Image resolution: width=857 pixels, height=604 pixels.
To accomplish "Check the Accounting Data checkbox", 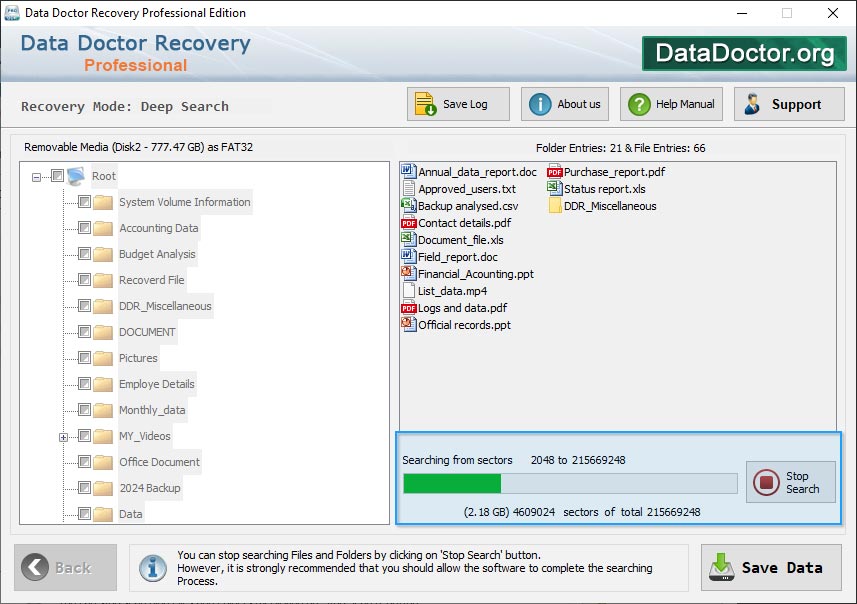I will click(x=84, y=227).
